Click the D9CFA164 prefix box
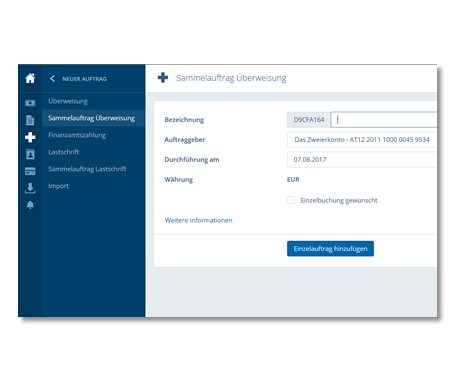This screenshot has width=455, height=380. (309, 120)
